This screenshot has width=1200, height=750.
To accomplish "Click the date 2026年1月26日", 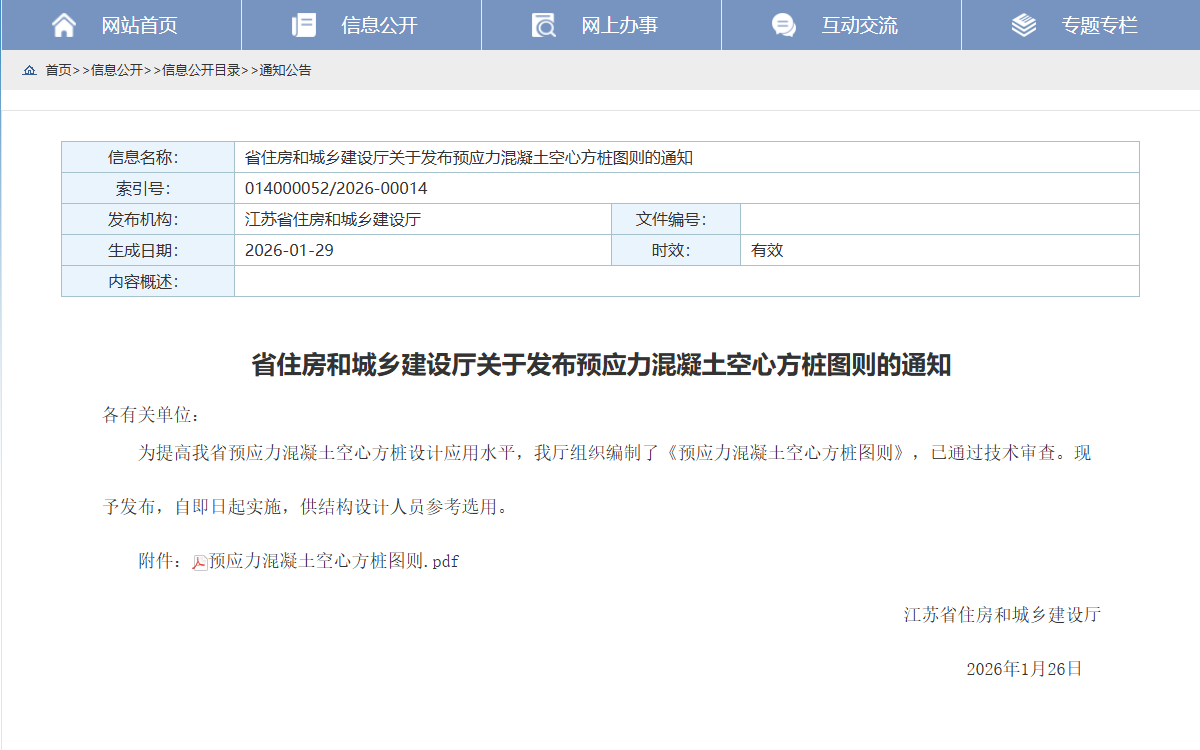I will click(x=1024, y=669).
